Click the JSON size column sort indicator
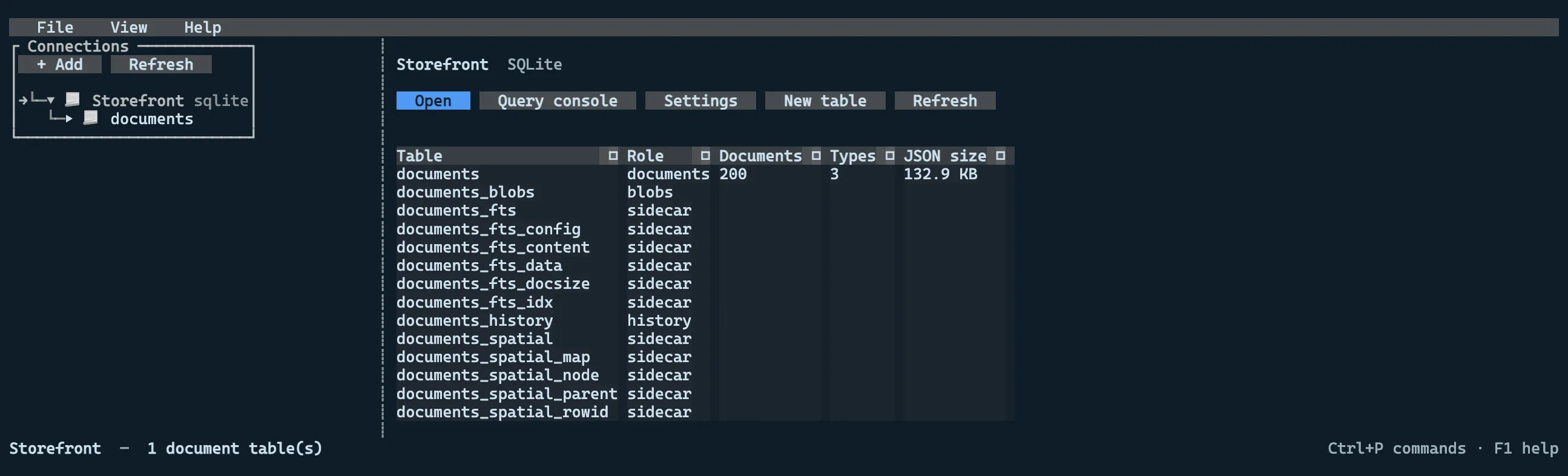 point(1001,156)
